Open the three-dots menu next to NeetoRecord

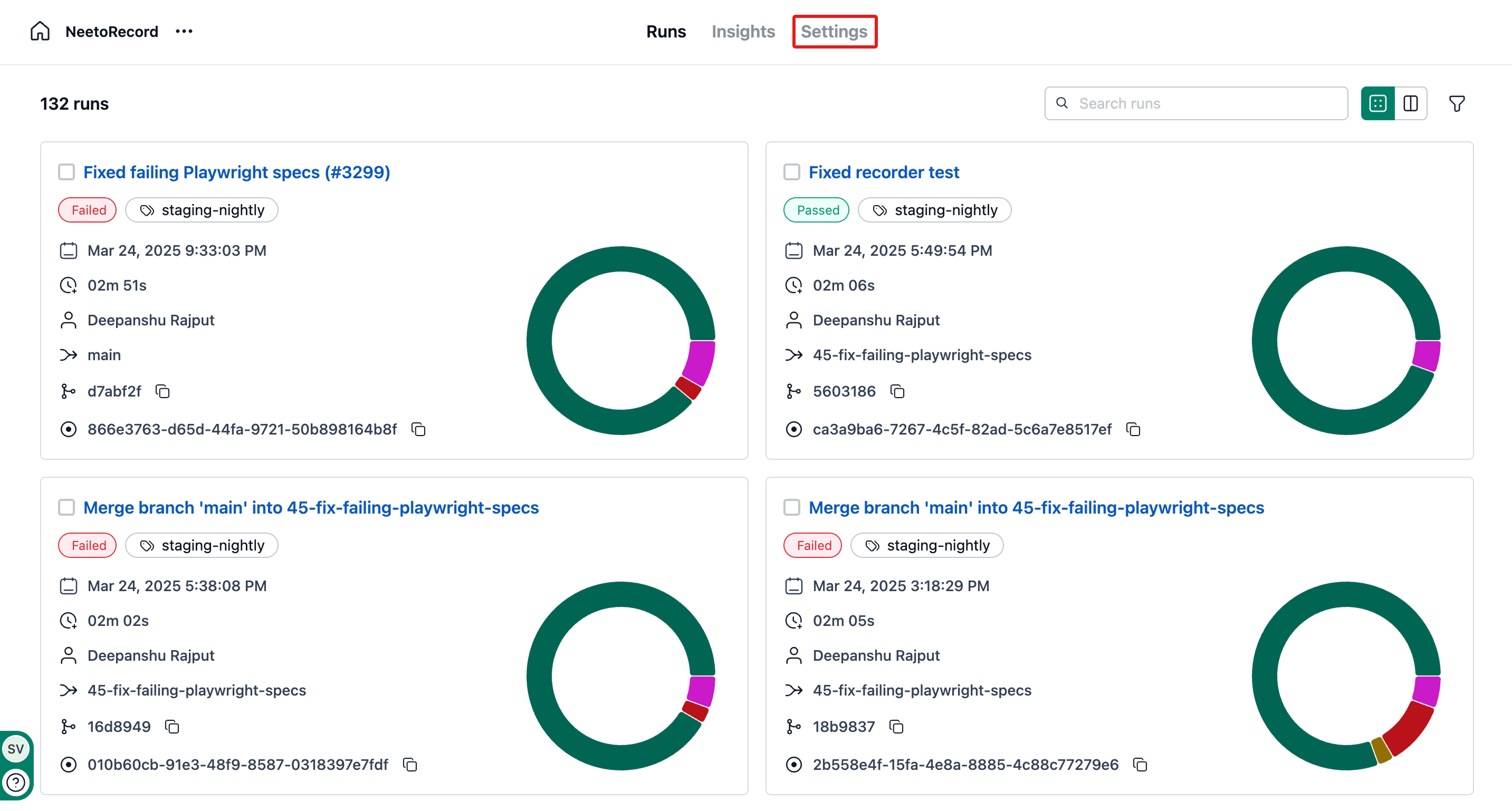184,31
